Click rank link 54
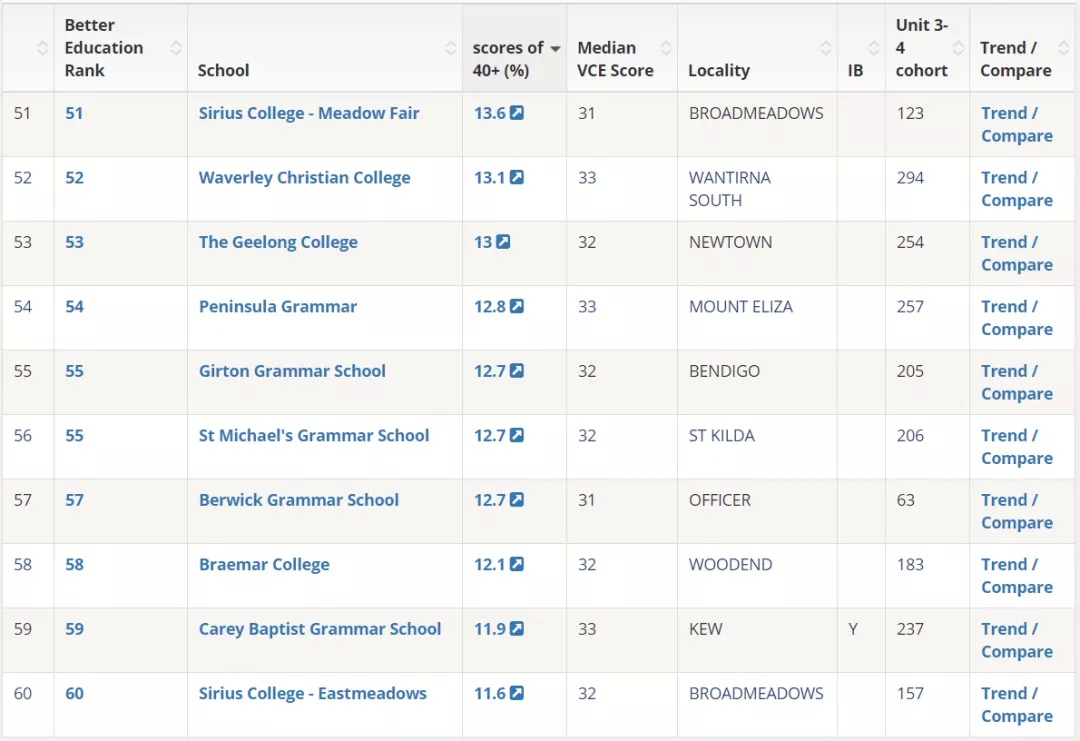This screenshot has width=1080, height=741. pyautogui.click(x=74, y=306)
